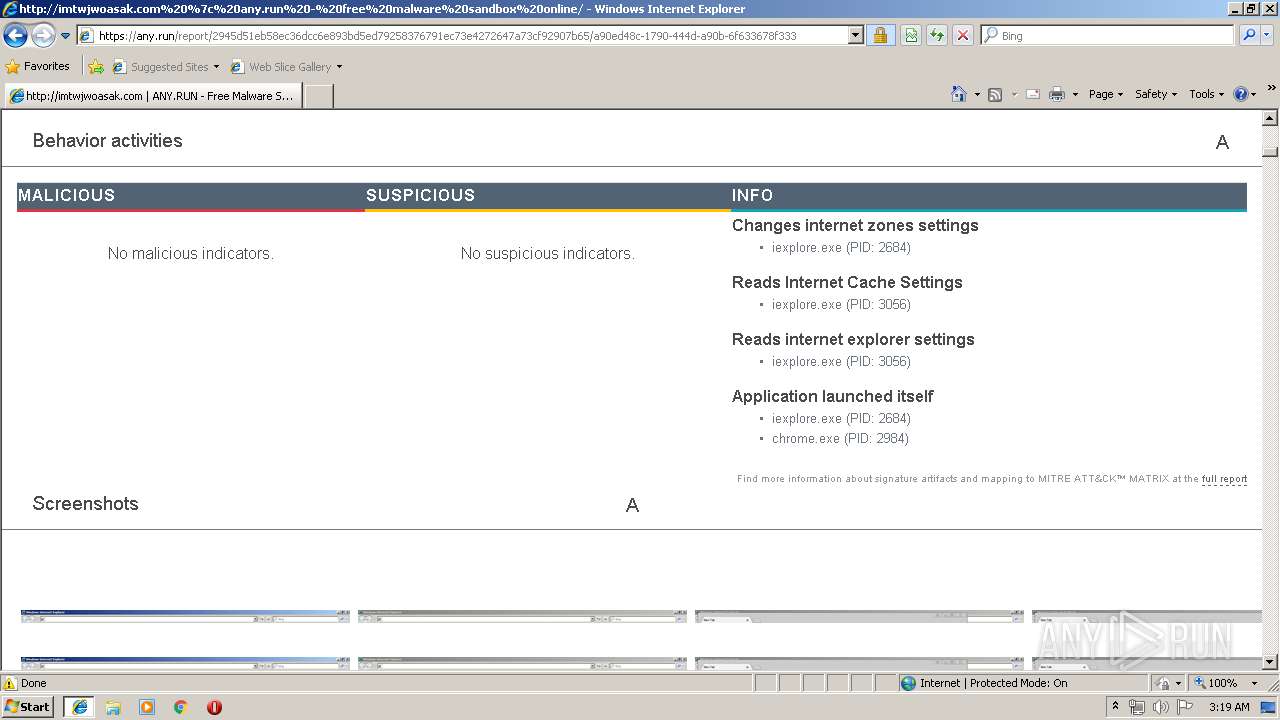Image resolution: width=1280 pixels, height=720 pixels.
Task: Open the Favorites center
Action: [38, 67]
